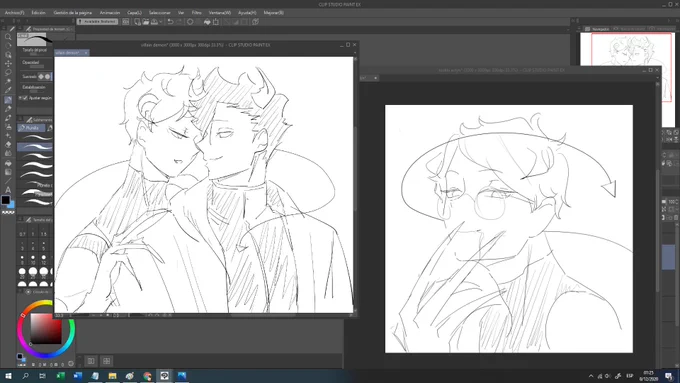Close the villain demon canvas tab

pos(86,52)
